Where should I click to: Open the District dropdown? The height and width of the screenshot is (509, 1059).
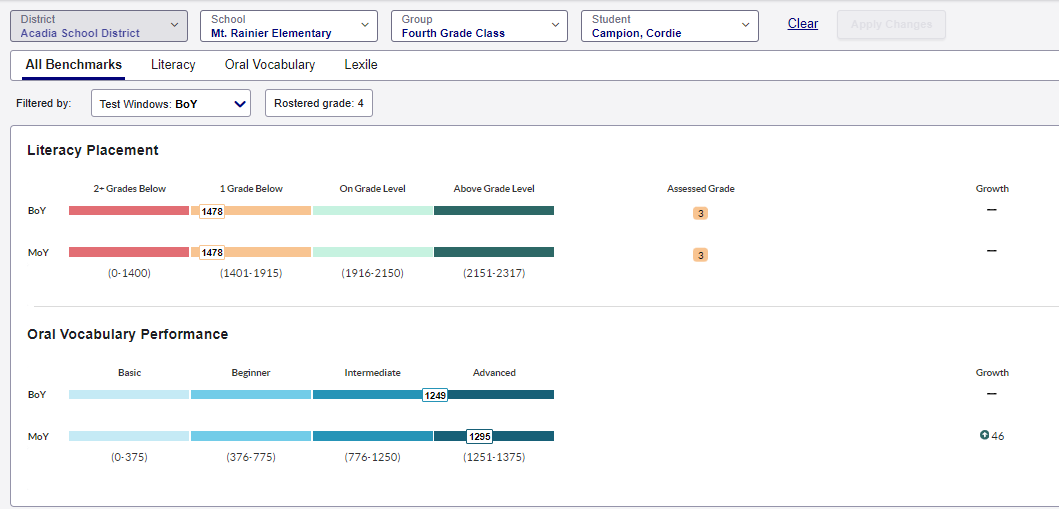click(x=98, y=26)
